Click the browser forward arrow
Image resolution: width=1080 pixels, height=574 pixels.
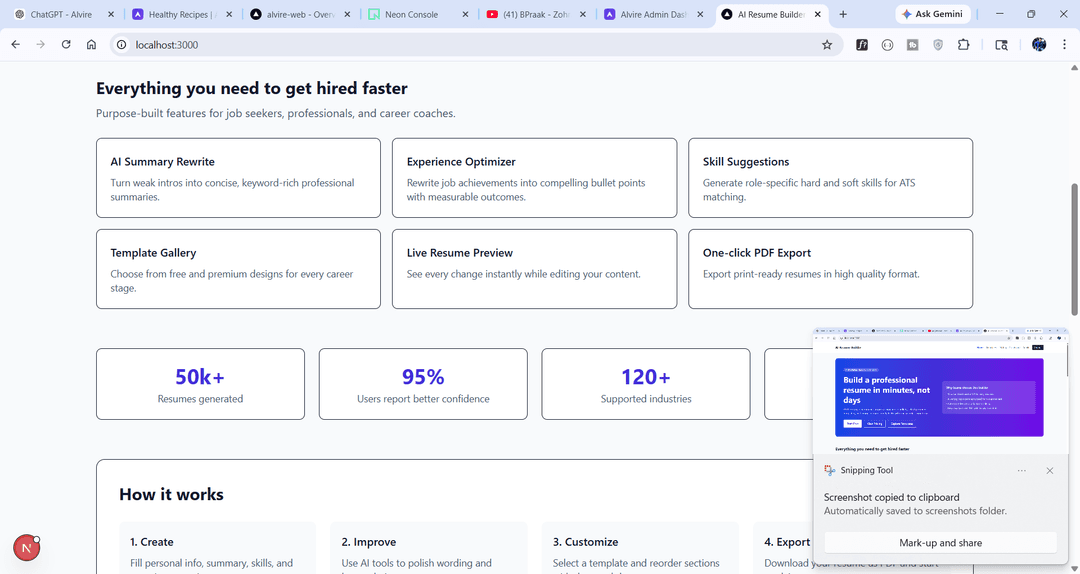tap(41, 45)
